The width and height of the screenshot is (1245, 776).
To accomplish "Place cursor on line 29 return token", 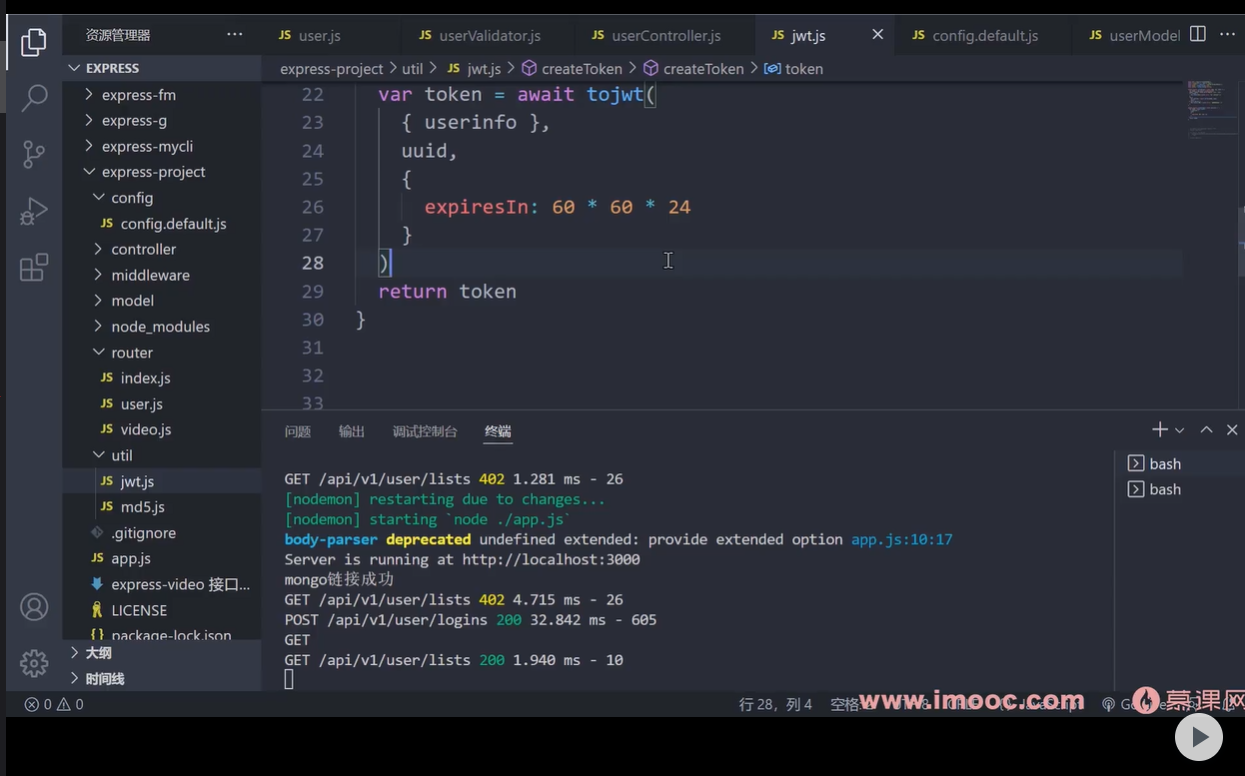I will tap(447, 292).
